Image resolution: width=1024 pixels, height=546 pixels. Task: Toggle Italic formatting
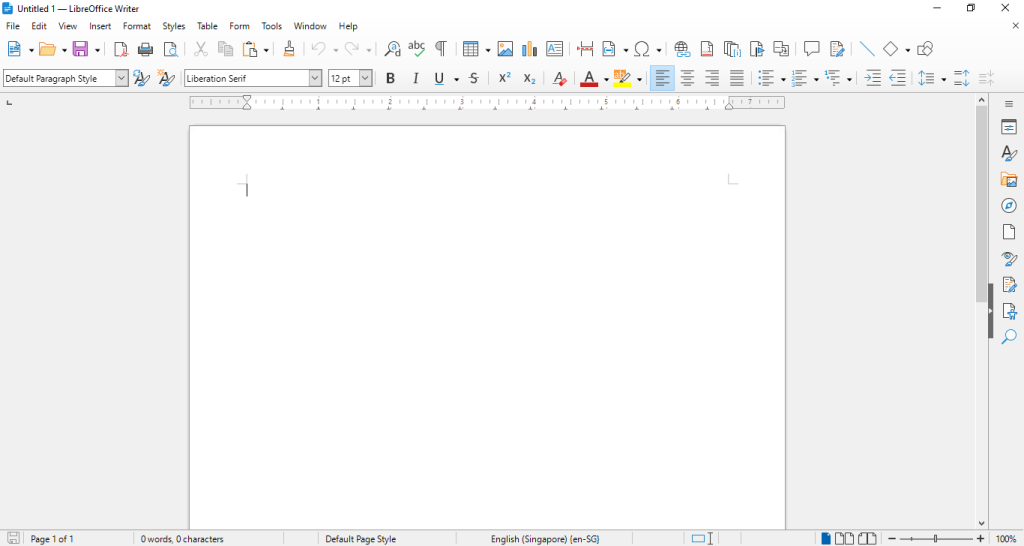(x=415, y=78)
